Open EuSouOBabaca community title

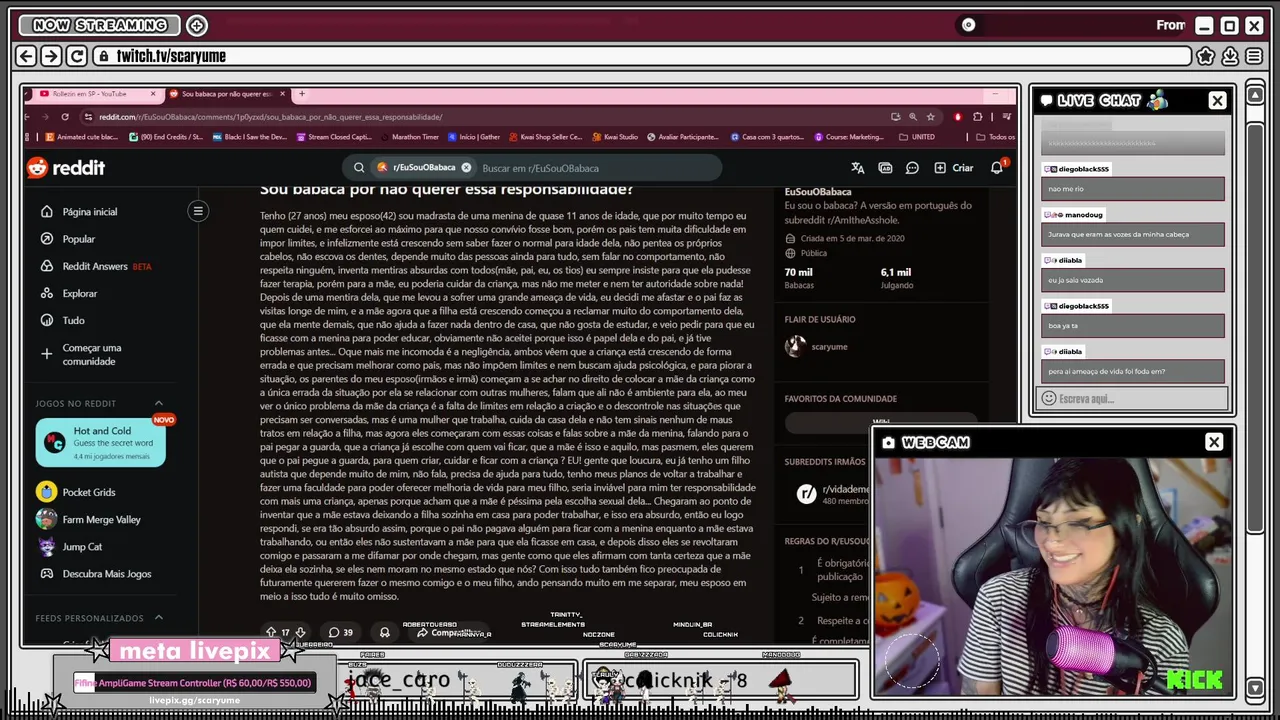818,191
